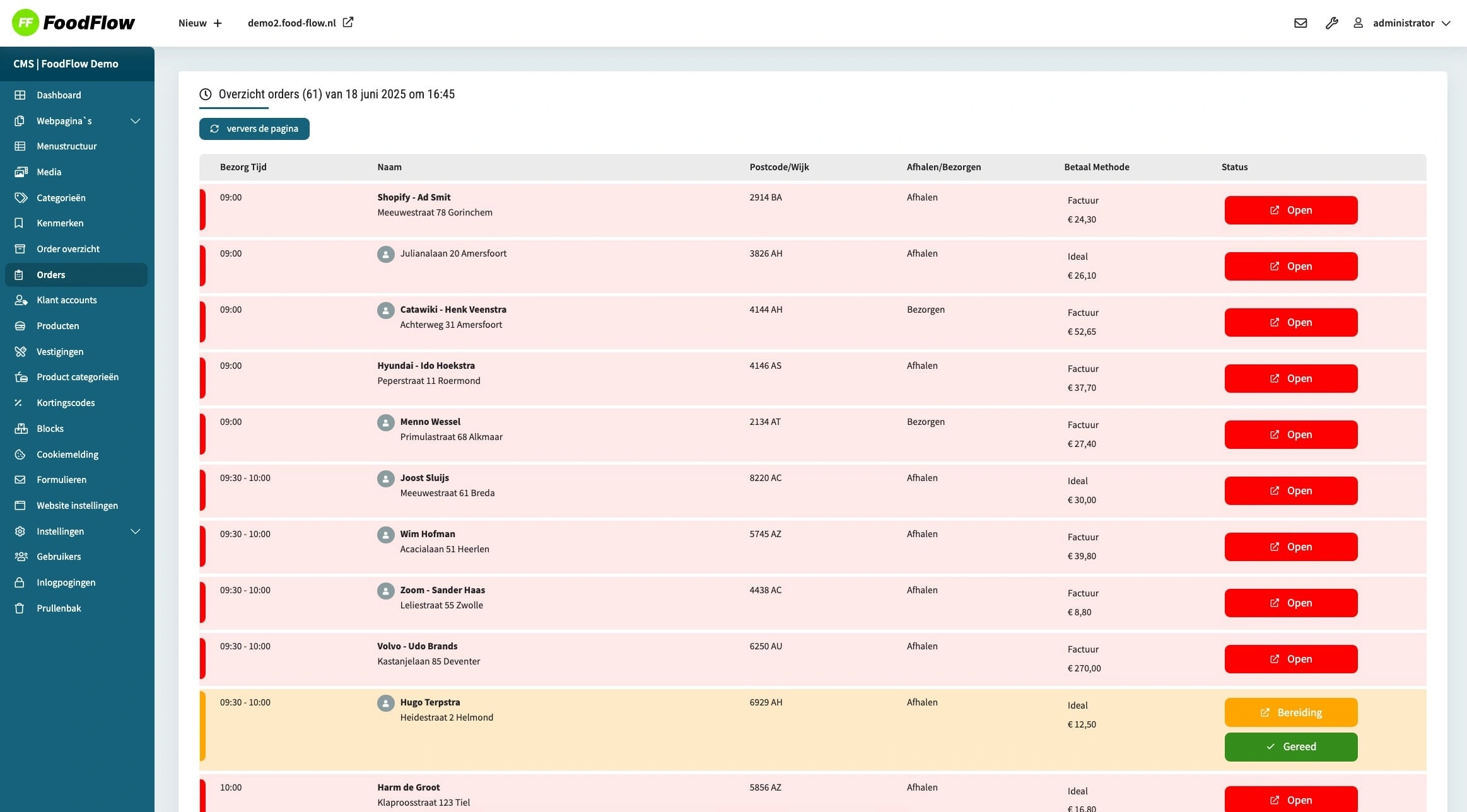1467x812 pixels.
Task: Click the mail envelope icon in the header
Action: [x=1300, y=23]
